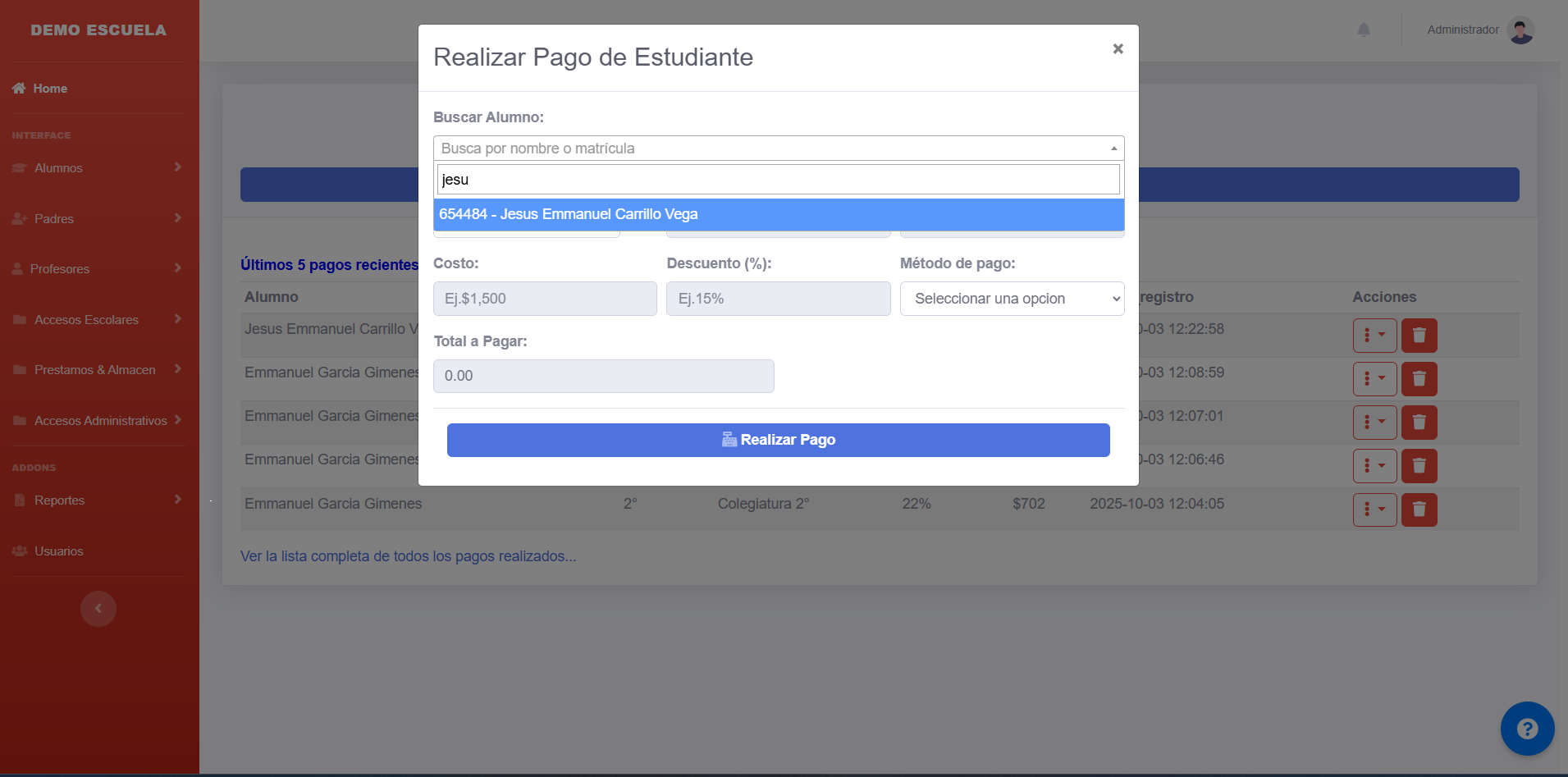Open Home from the sidebar
Screen dimensions: 1568x777
50,89
